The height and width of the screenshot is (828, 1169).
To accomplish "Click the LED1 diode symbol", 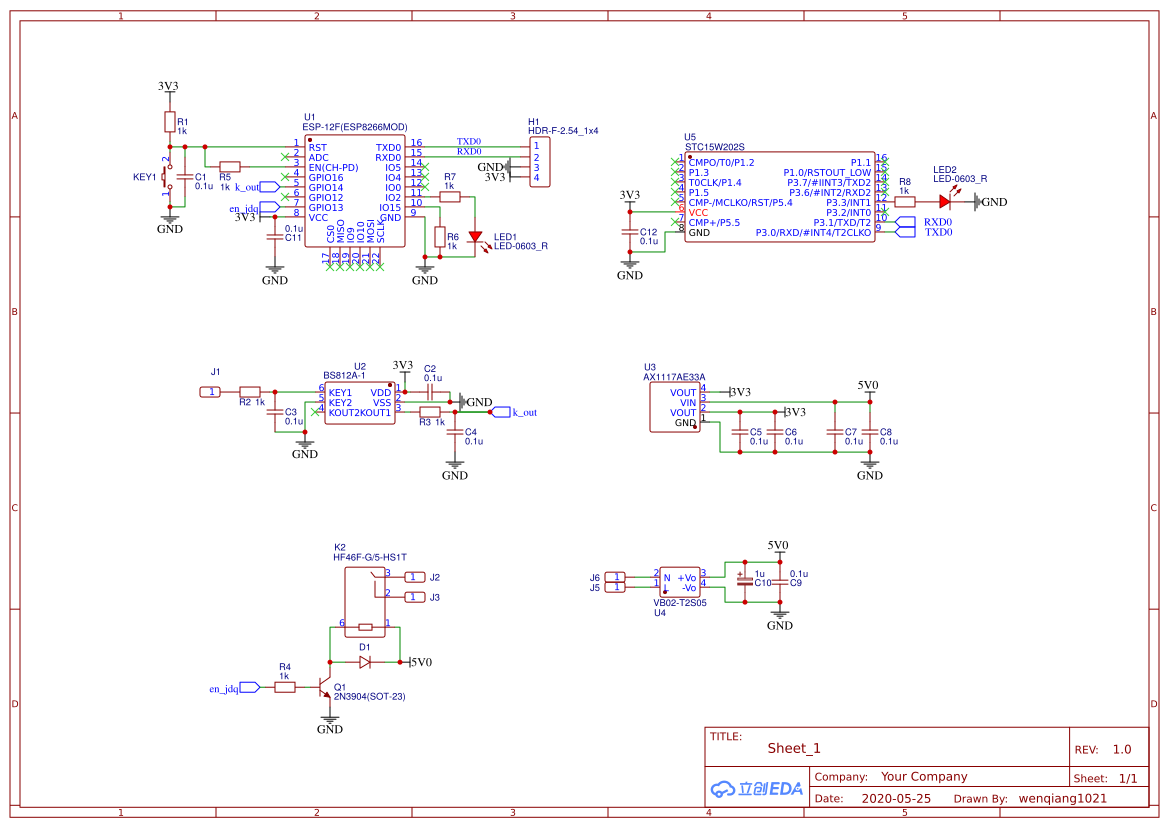I will 475,238.
